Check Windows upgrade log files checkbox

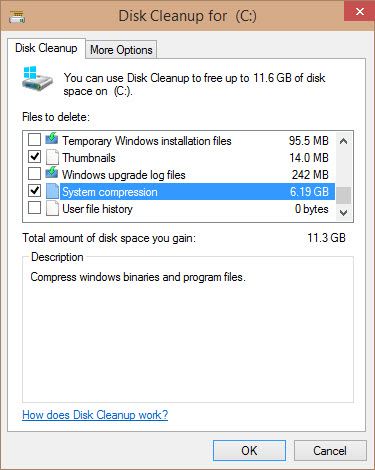(x=35, y=174)
